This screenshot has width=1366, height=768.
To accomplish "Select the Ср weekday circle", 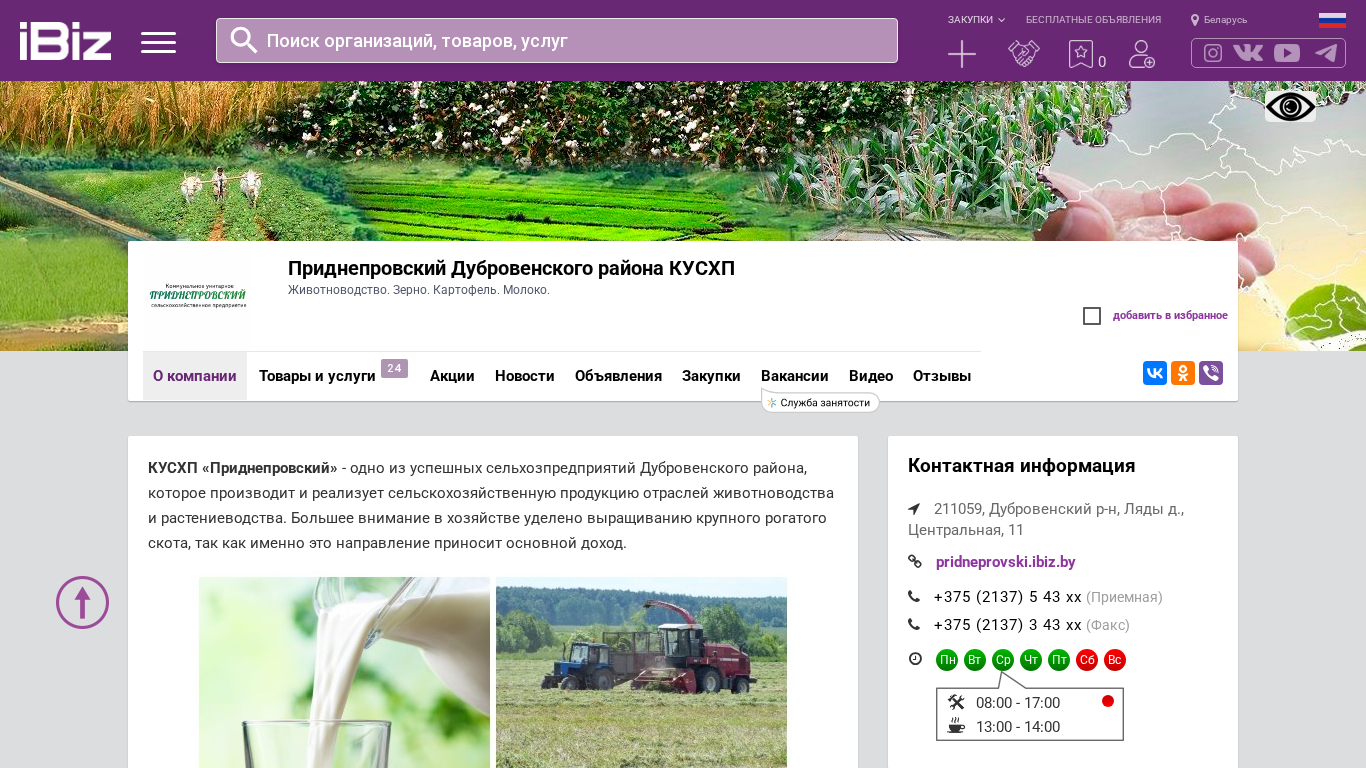I will click(1003, 660).
